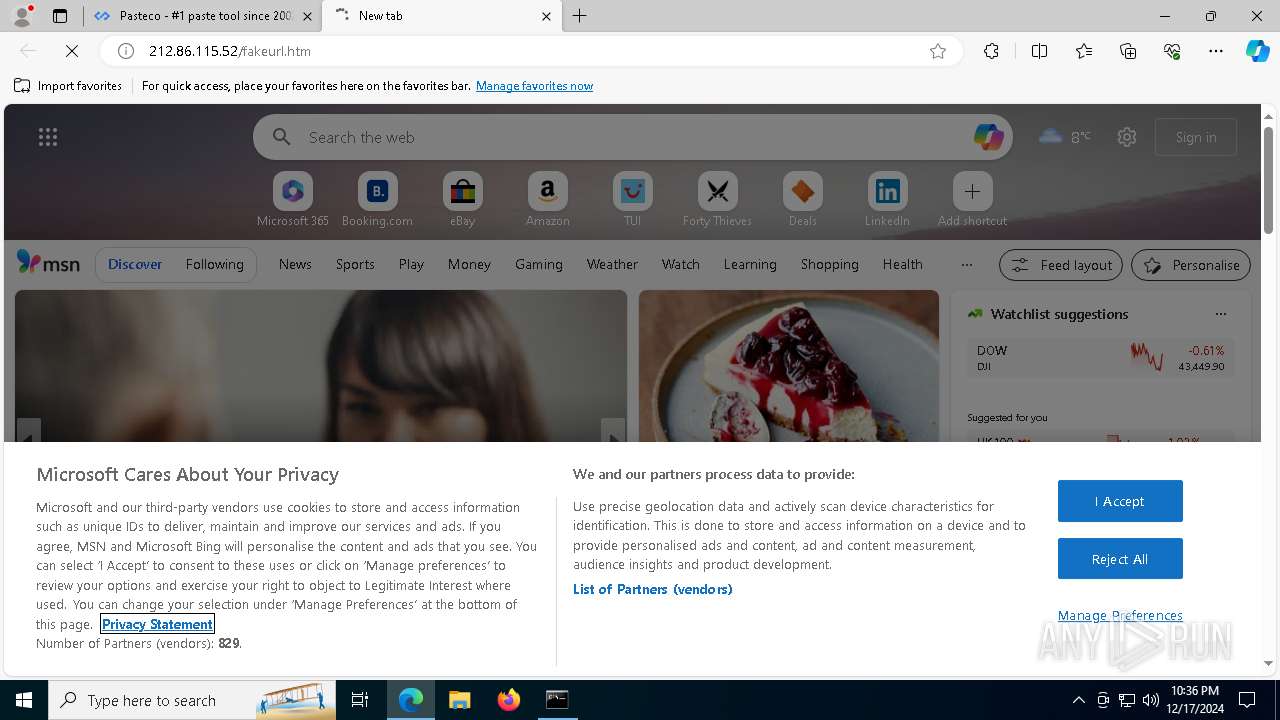Open the Privacy Statement link
This screenshot has width=1280, height=720.
(157, 624)
